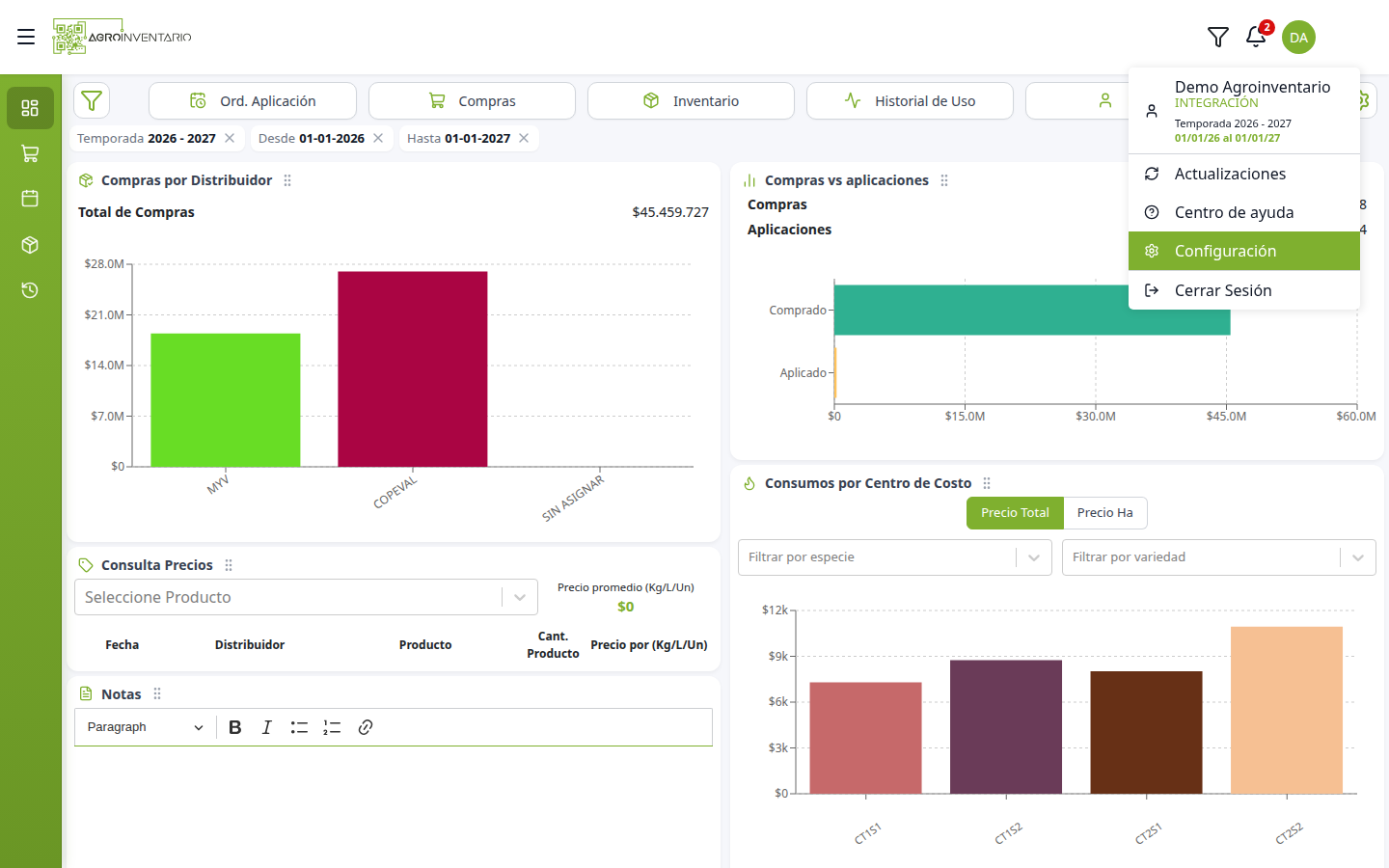Open Seleccione Producto dropdown
The height and width of the screenshot is (868, 1389).
point(306,597)
